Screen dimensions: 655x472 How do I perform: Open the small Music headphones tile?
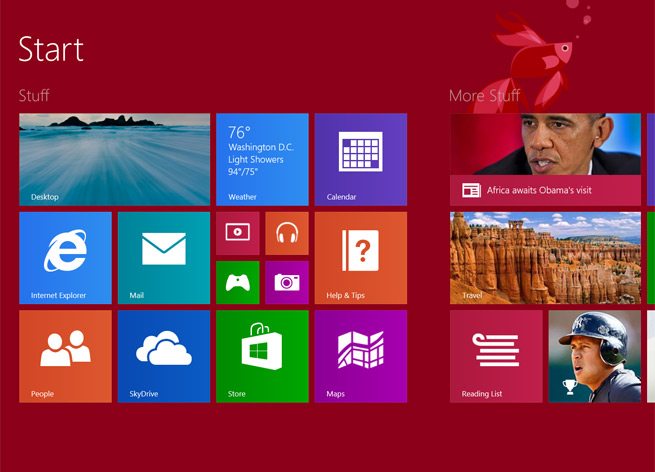point(287,233)
